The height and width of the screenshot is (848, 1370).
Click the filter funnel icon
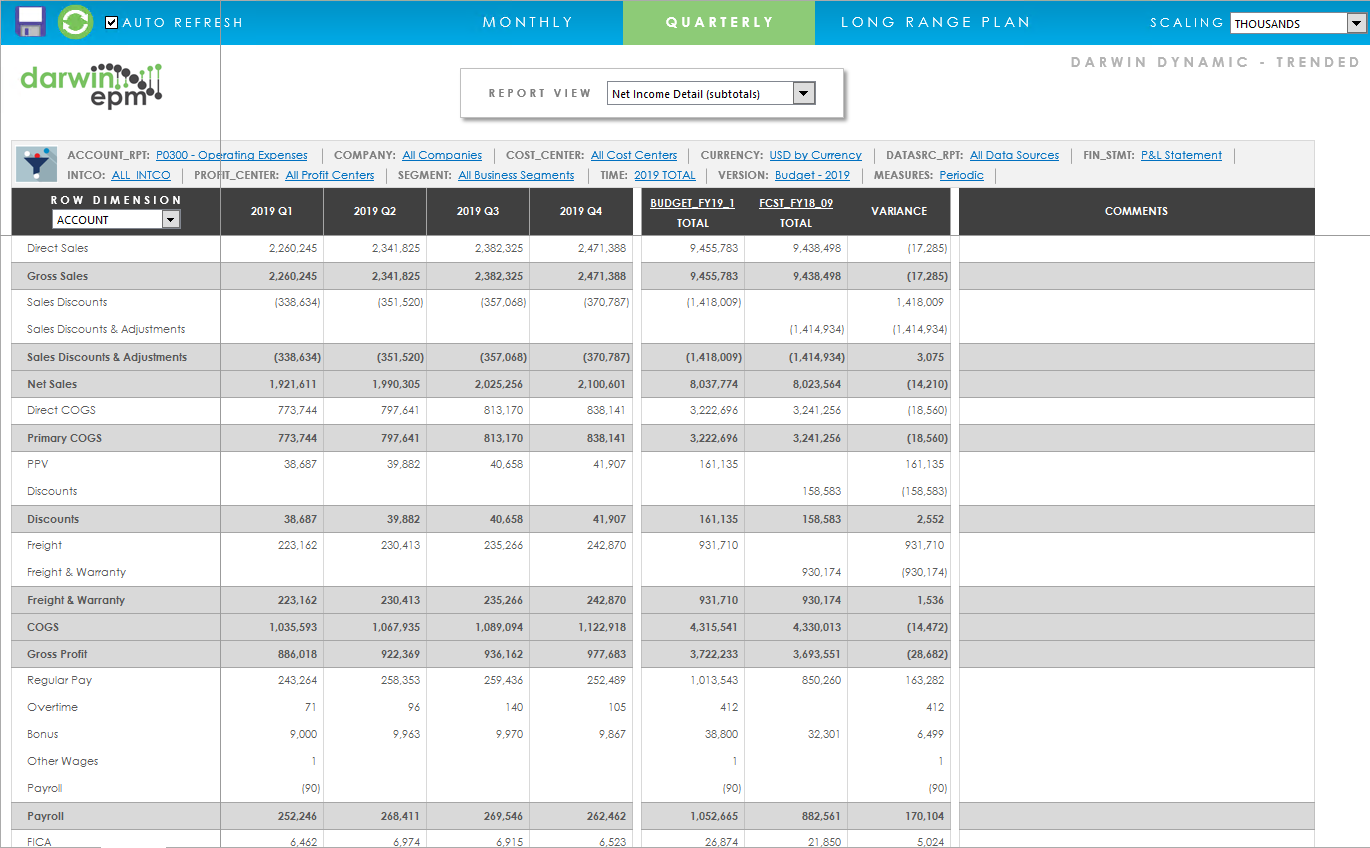[39, 164]
